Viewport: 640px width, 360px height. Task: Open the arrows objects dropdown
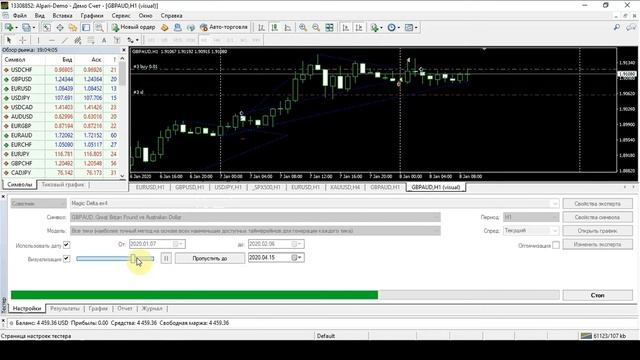point(133,40)
